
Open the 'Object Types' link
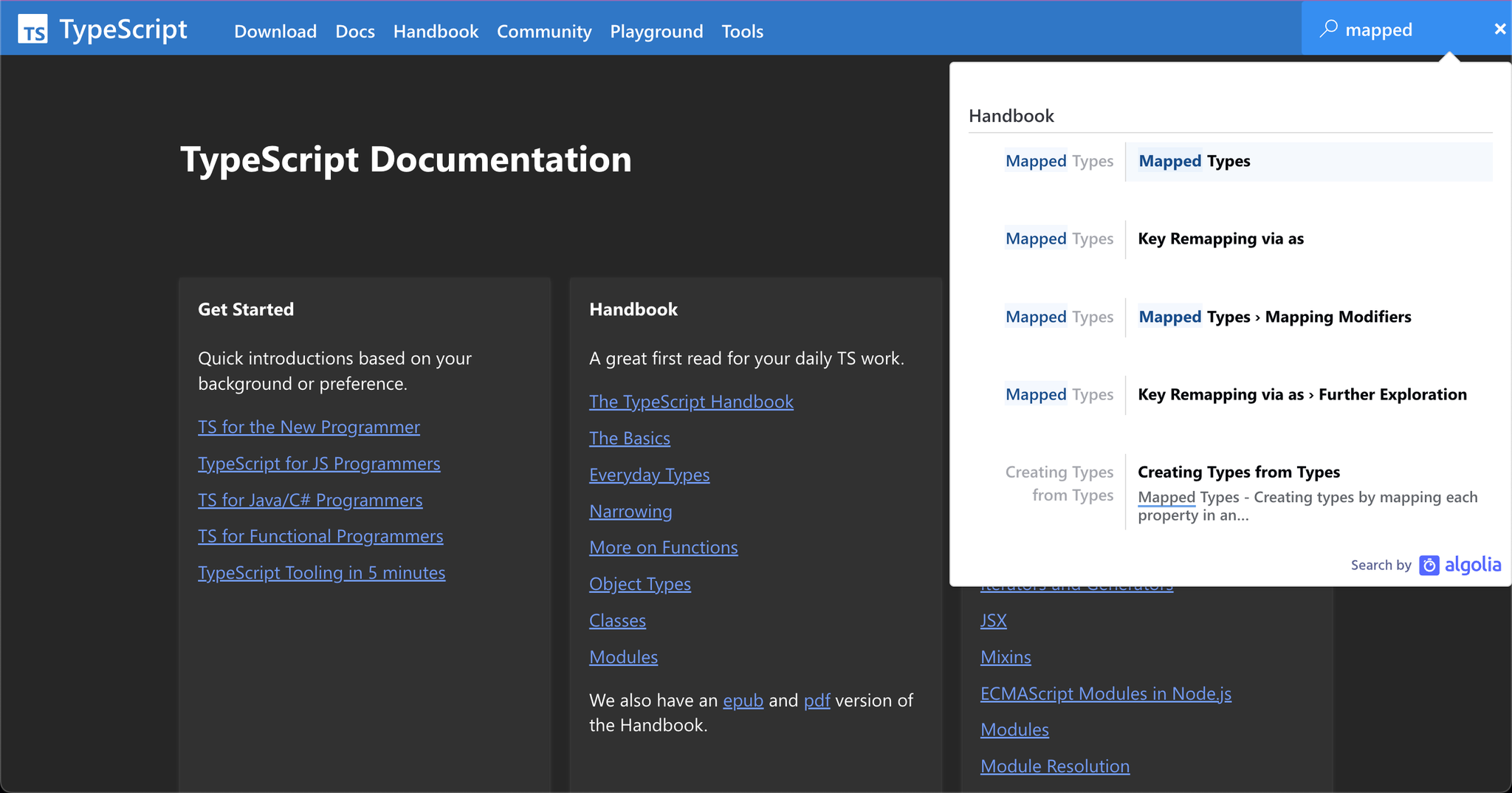coord(640,584)
